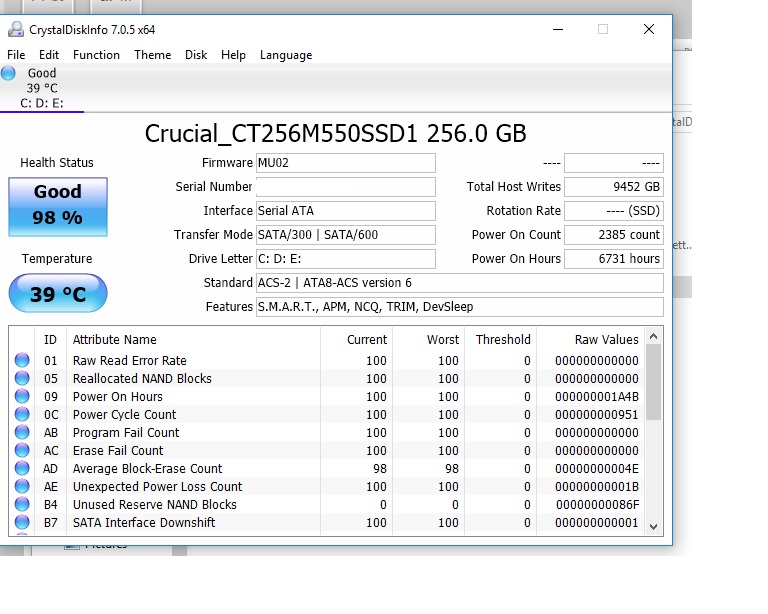Viewport: 768px width, 614px height.
Task: Click Rotation Rate value ---- (SSD)
Action: pyautogui.click(x=614, y=211)
